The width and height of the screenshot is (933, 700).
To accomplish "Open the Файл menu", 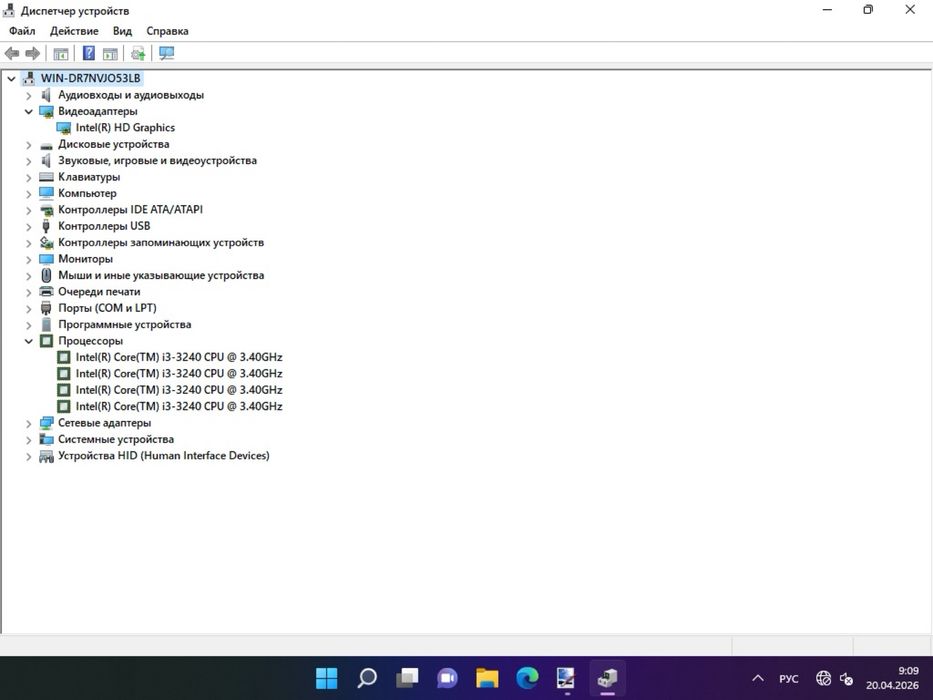I will pyautogui.click(x=22, y=31).
